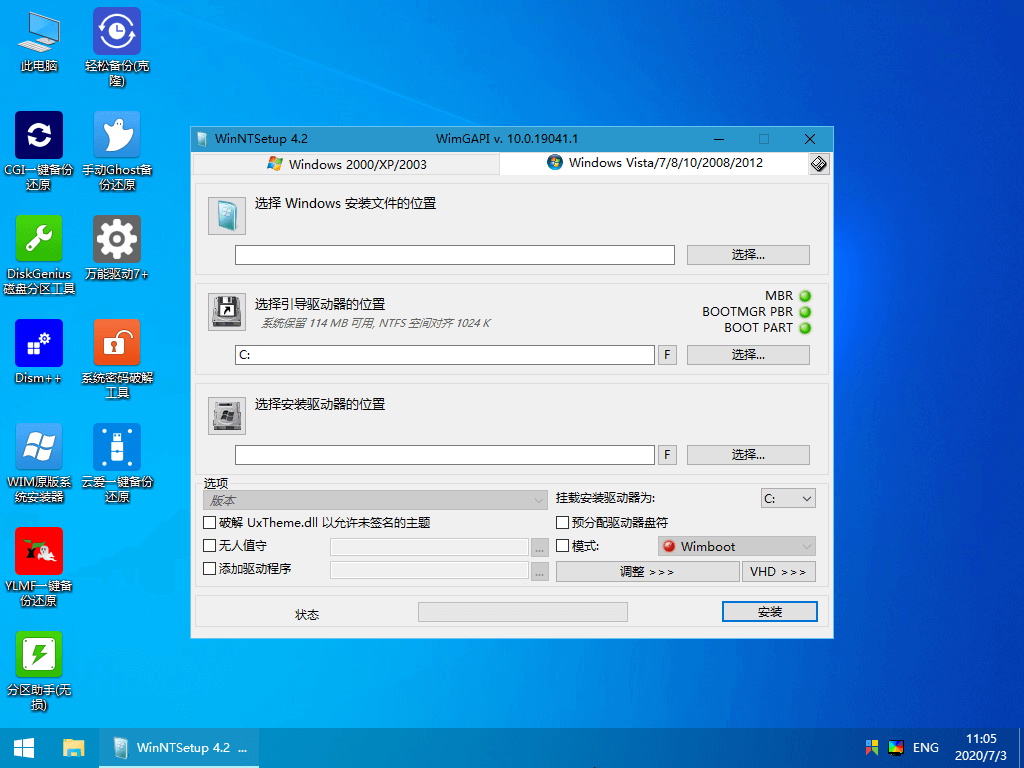The image size is (1024, 768).
Task: Check the 添加驱动程序 option
Action: tap(209, 569)
